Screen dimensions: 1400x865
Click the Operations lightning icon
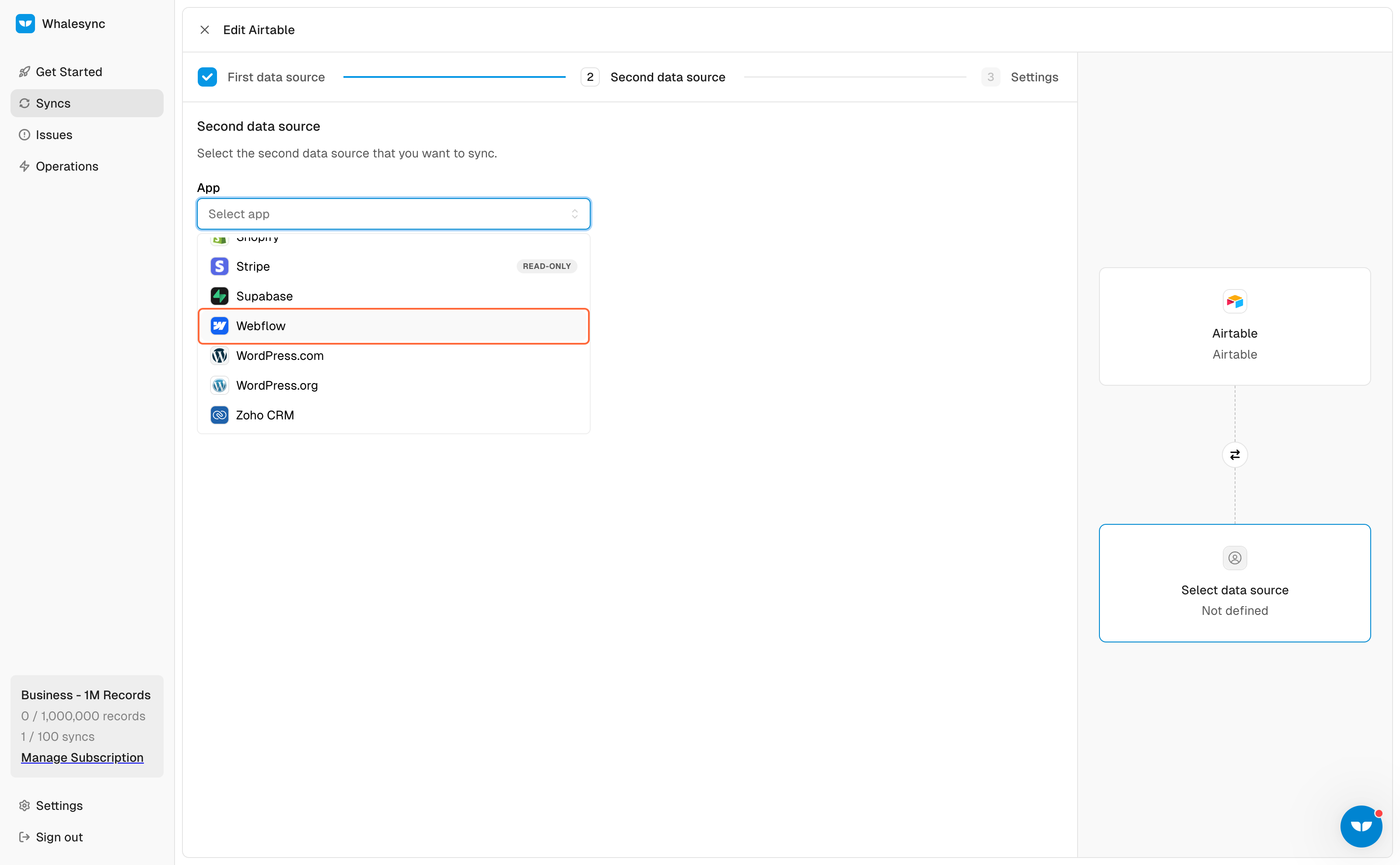[x=24, y=166]
